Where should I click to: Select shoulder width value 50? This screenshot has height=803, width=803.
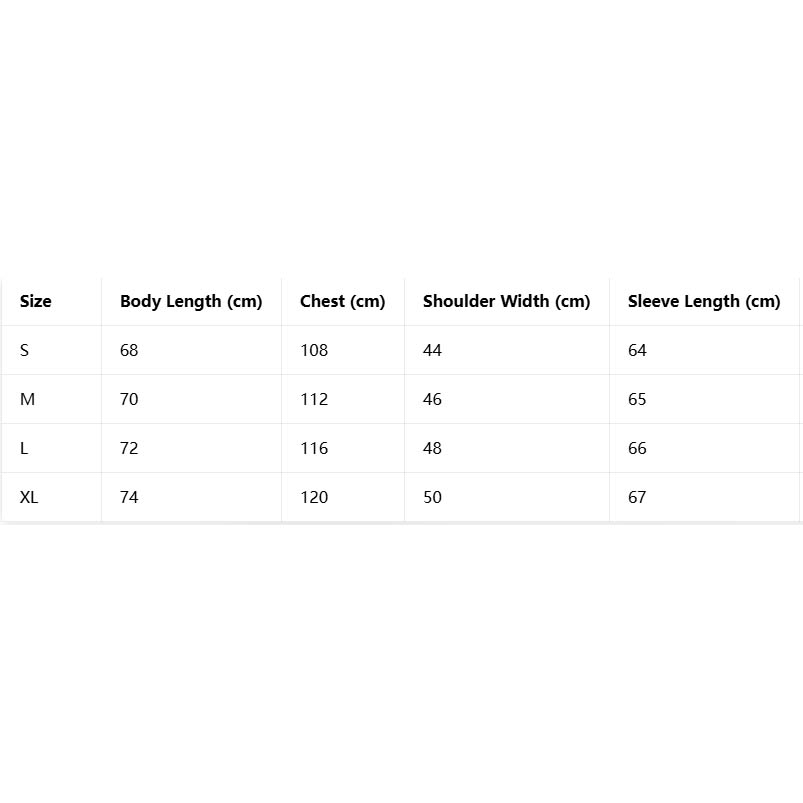(432, 497)
